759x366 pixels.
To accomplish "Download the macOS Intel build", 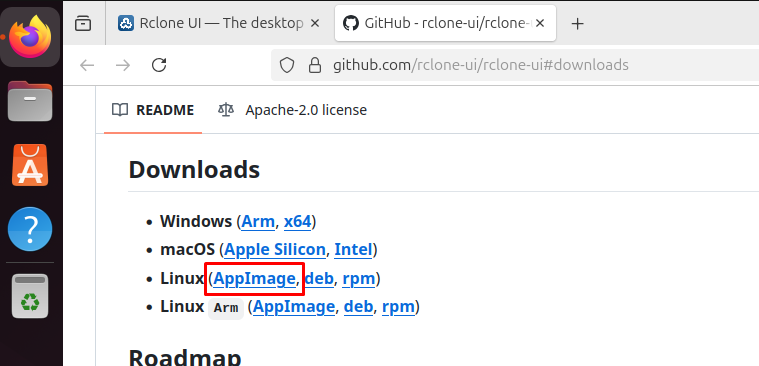I will tap(353, 250).
